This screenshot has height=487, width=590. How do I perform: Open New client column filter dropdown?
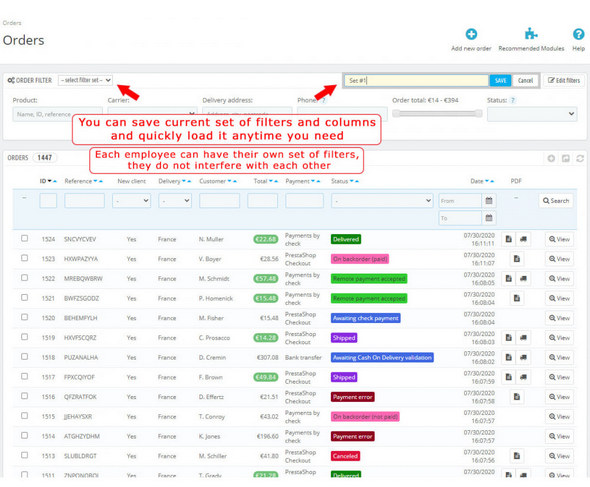131,201
